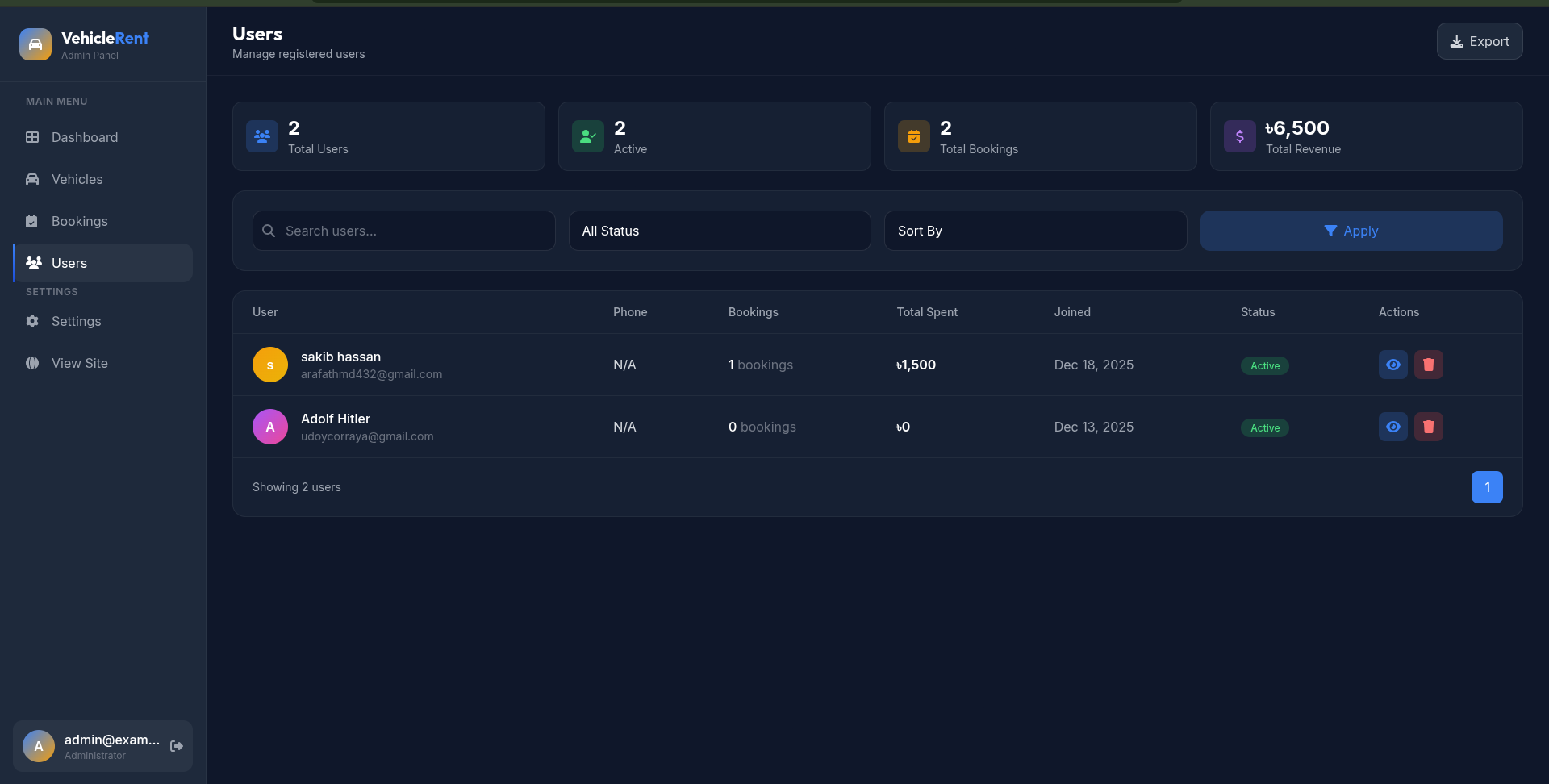Delete sakib hassan with the trash icon
The height and width of the screenshot is (784, 1549).
1429,365
